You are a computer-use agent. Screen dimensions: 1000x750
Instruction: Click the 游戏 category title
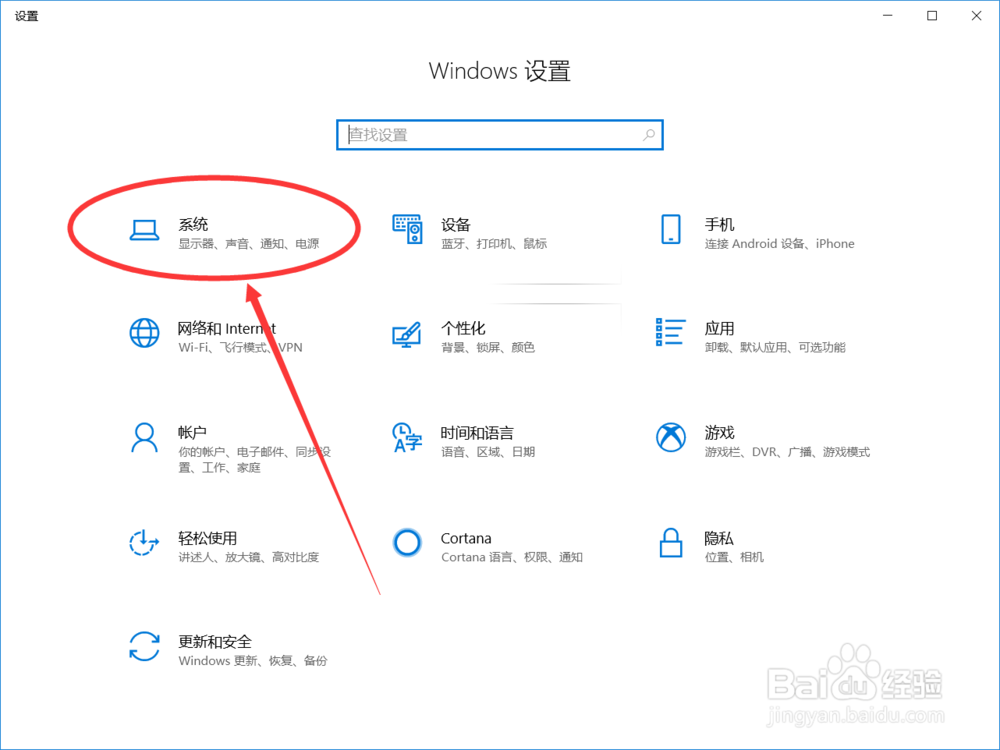click(x=719, y=432)
